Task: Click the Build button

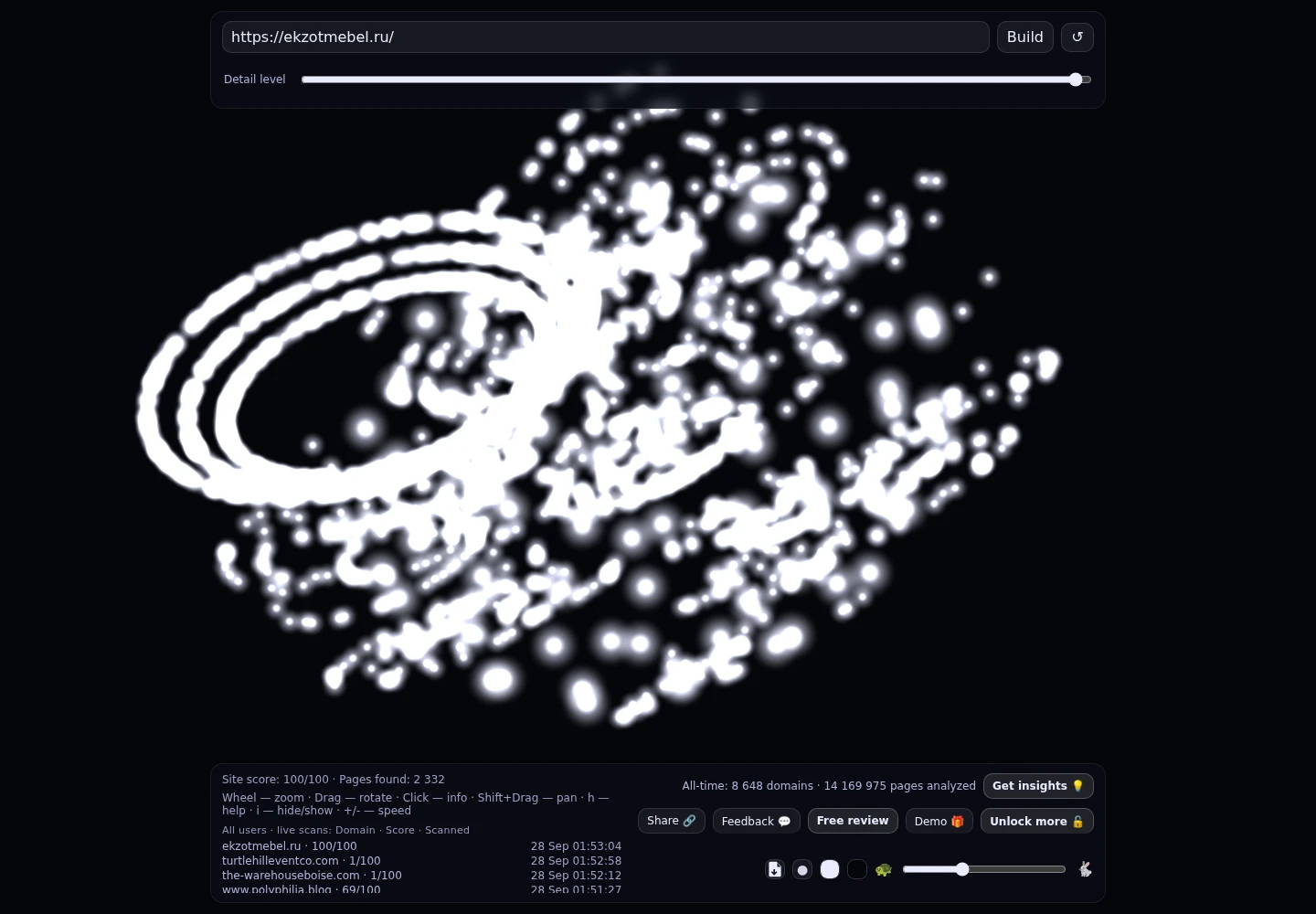Action: click(1025, 37)
